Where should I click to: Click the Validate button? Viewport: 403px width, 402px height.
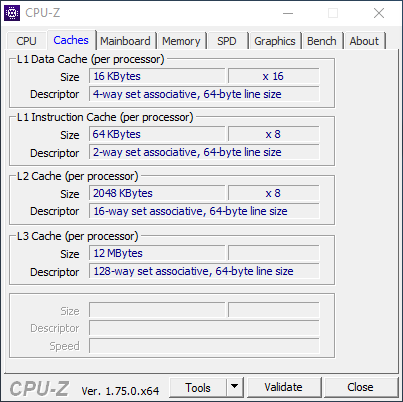pos(284,387)
